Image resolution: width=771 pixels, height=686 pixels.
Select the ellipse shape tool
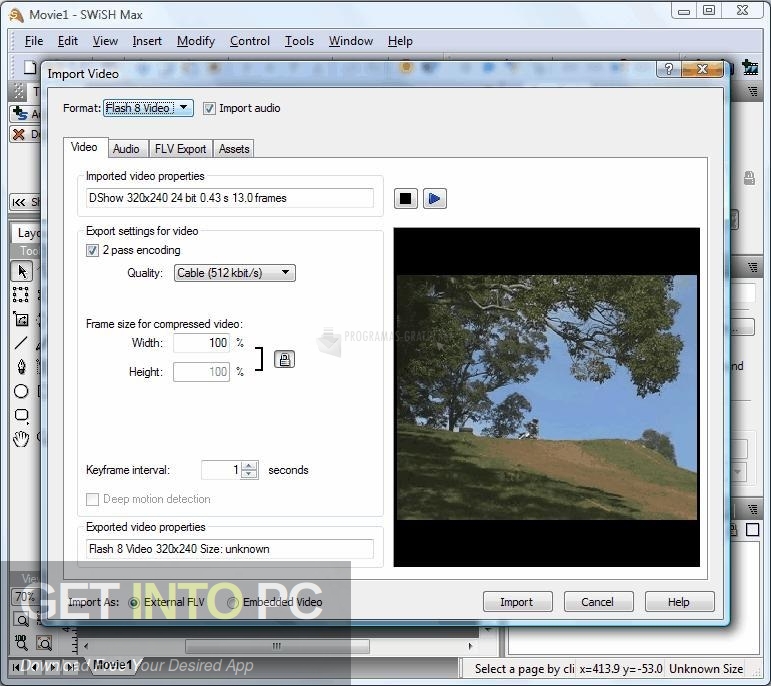21,391
